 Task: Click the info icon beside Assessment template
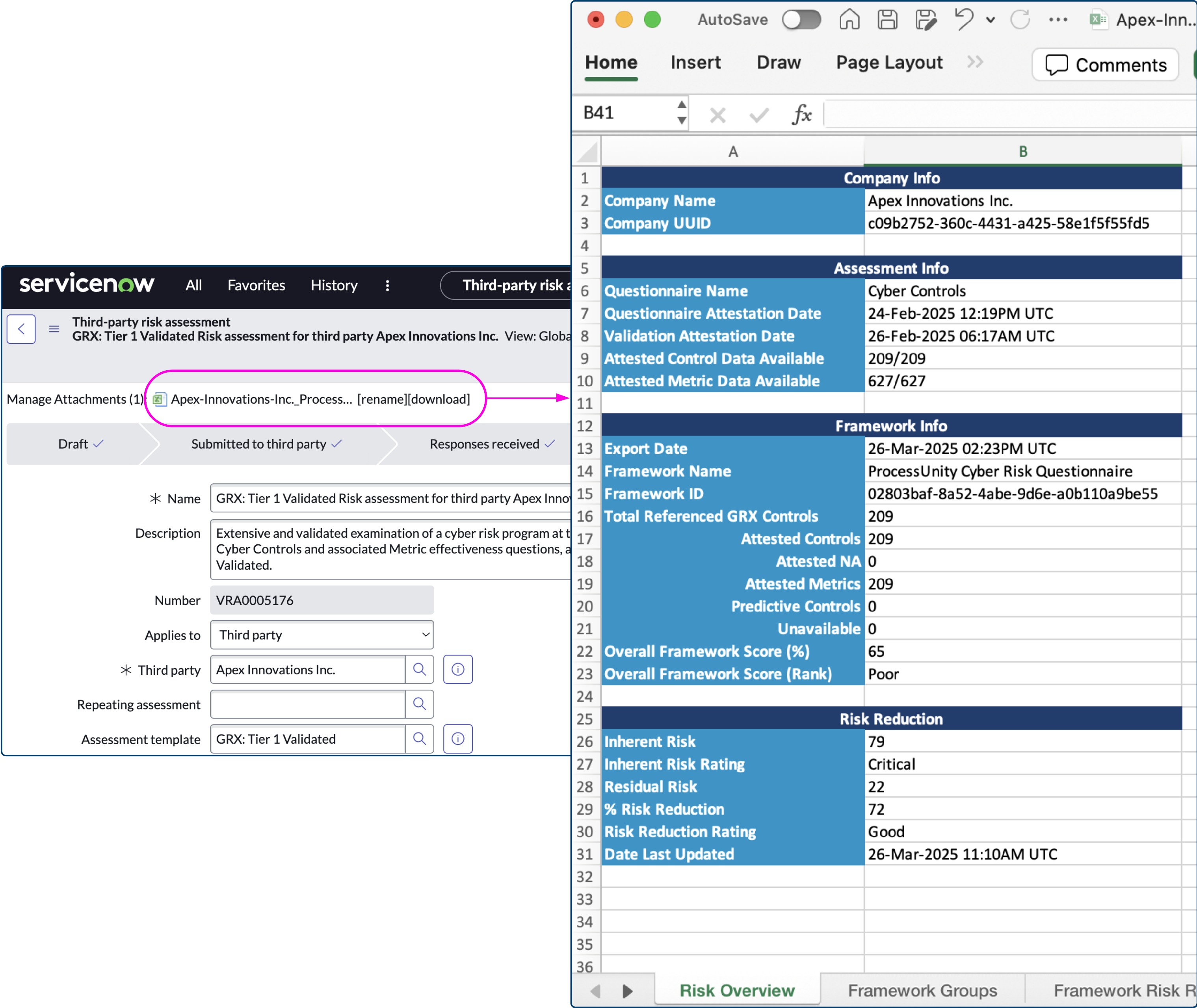pyautogui.click(x=458, y=739)
